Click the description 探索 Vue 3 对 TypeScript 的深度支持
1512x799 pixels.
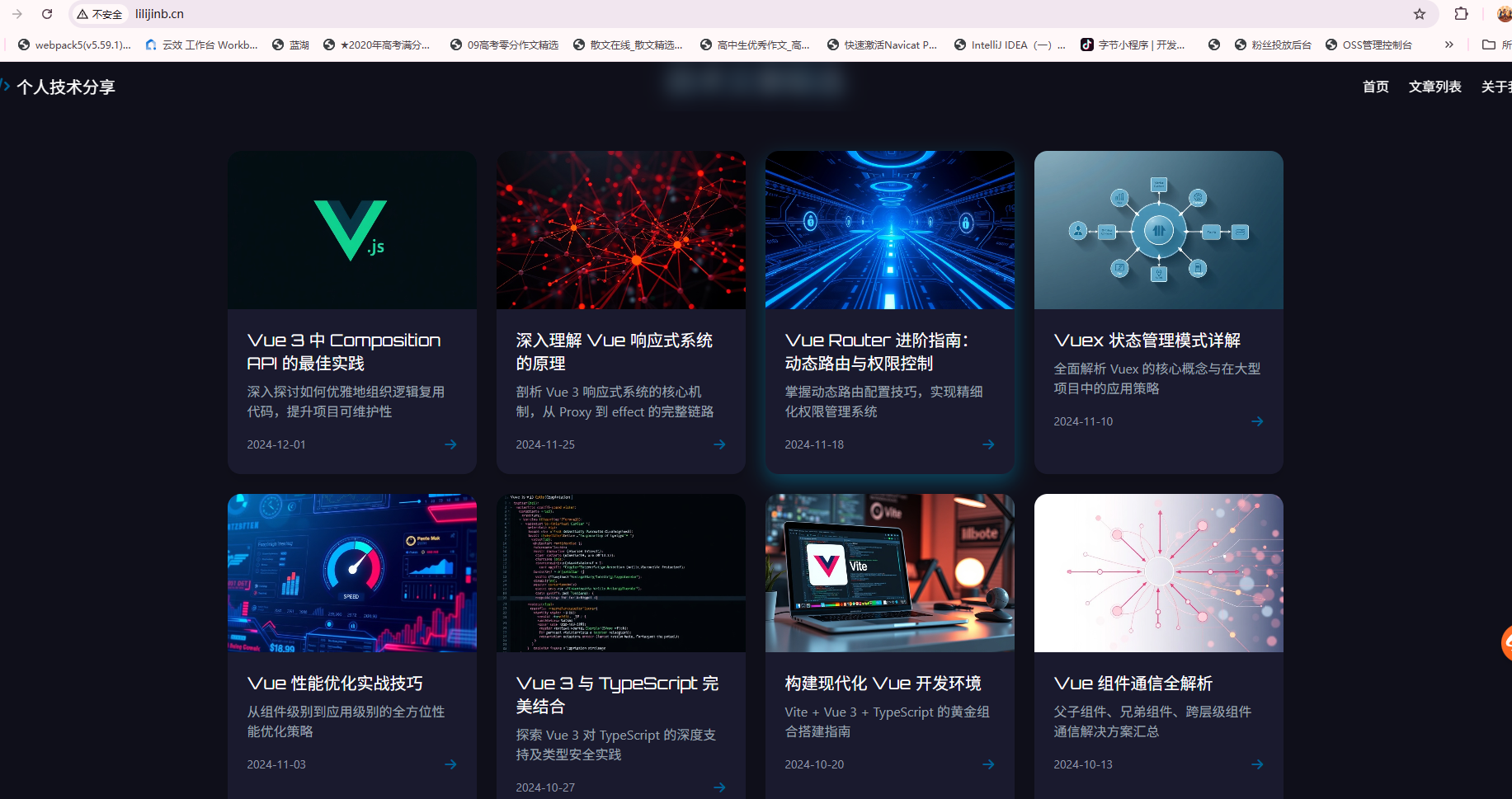tap(615, 745)
